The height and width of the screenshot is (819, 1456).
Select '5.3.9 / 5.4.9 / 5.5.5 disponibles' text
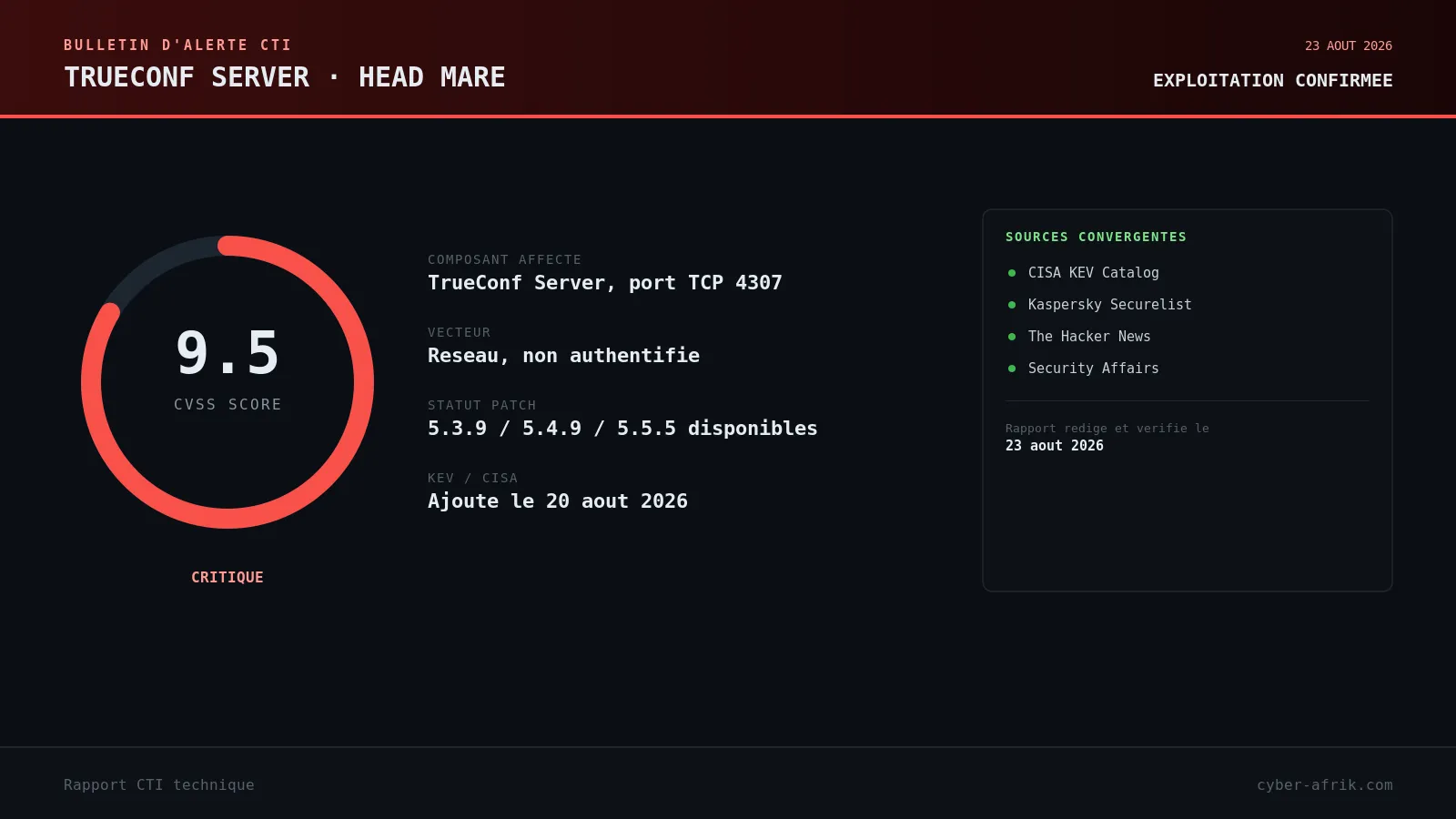[x=622, y=429]
